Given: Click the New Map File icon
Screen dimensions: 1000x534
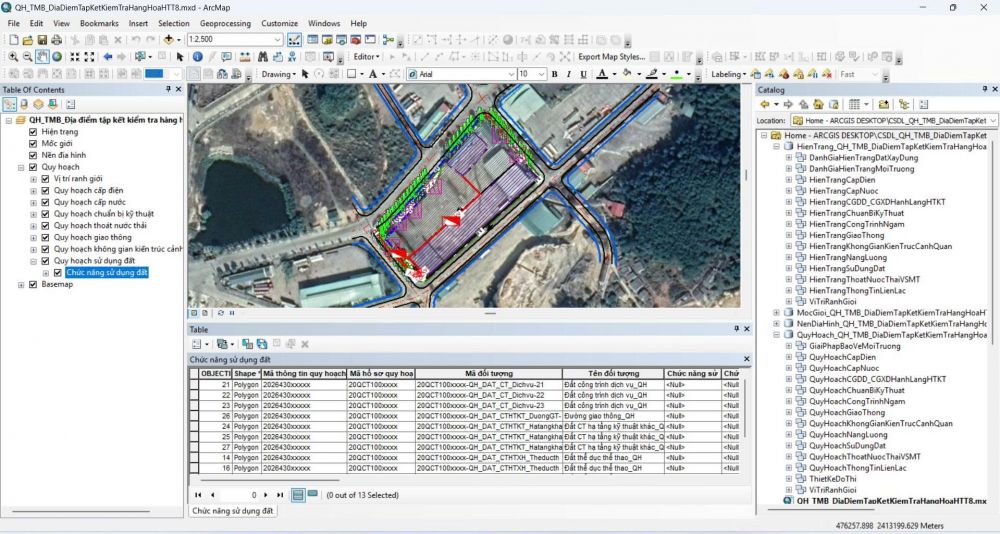Looking at the screenshot, I should [13, 40].
